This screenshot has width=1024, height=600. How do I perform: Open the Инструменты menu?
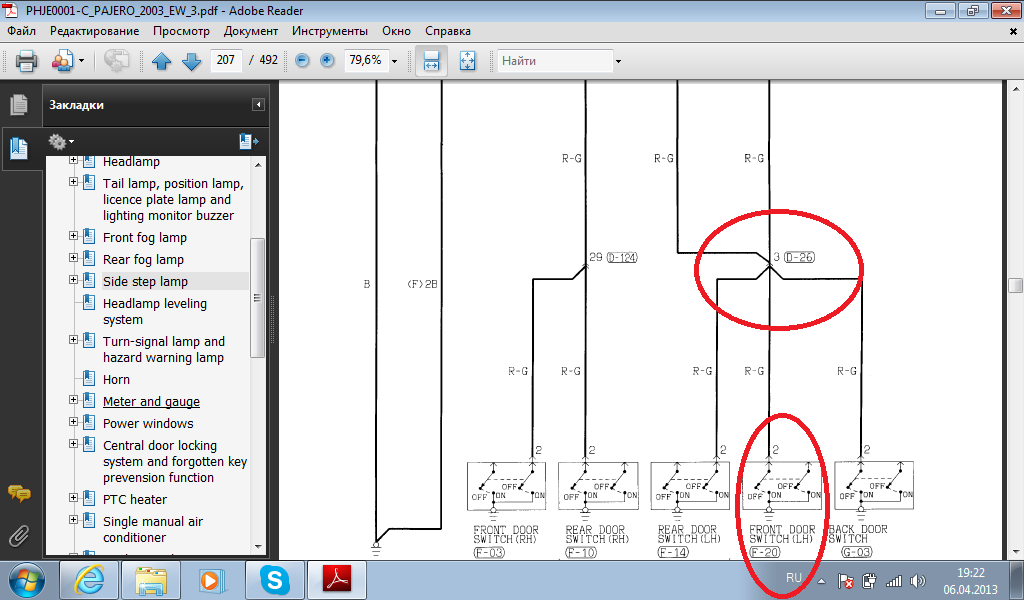[x=330, y=31]
